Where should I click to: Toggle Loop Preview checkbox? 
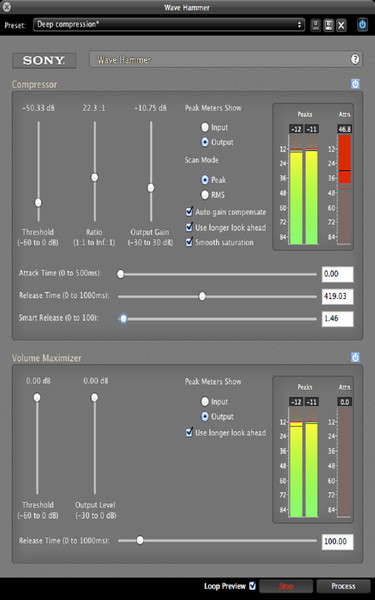click(x=252, y=585)
